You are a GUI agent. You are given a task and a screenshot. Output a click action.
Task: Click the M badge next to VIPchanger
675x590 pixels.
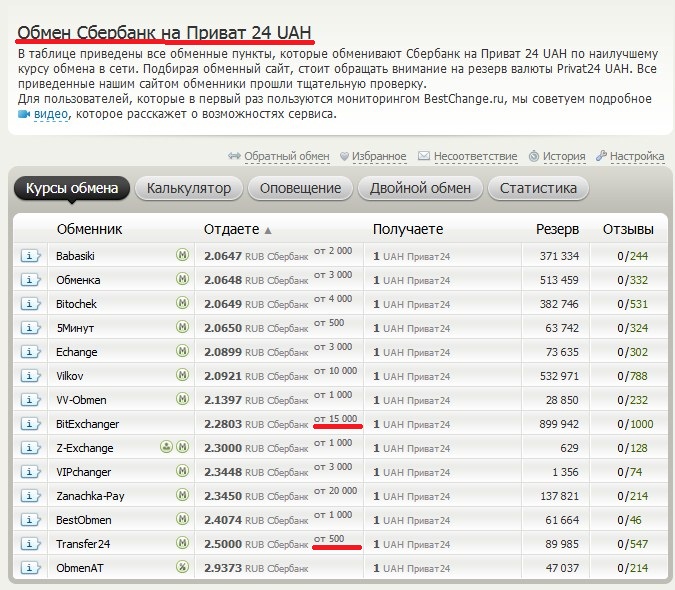(183, 471)
